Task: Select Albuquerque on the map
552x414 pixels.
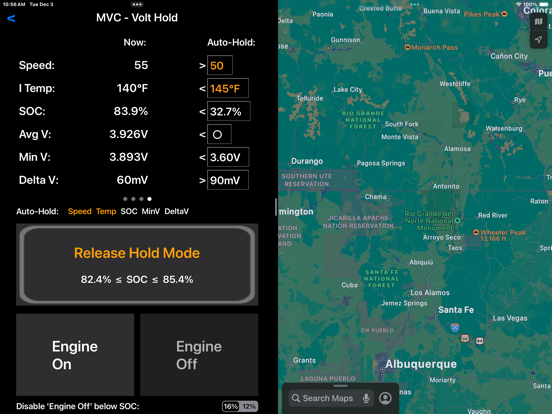Action: click(x=421, y=364)
